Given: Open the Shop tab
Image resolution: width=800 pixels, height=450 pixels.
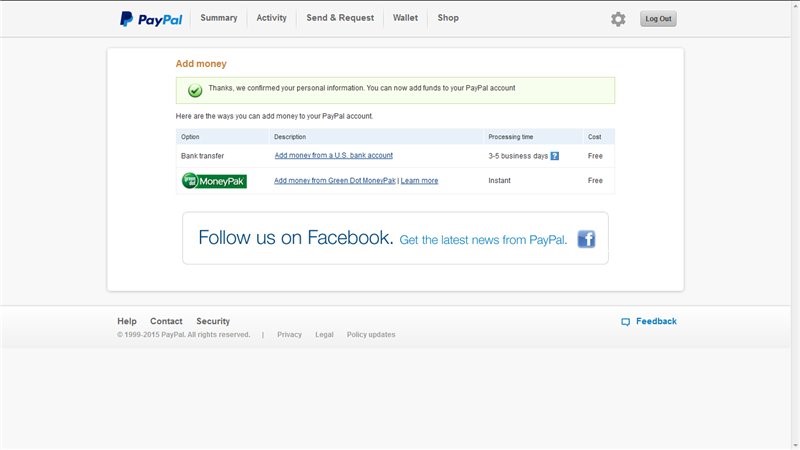Looking at the screenshot, I should [x=448, y=18].
